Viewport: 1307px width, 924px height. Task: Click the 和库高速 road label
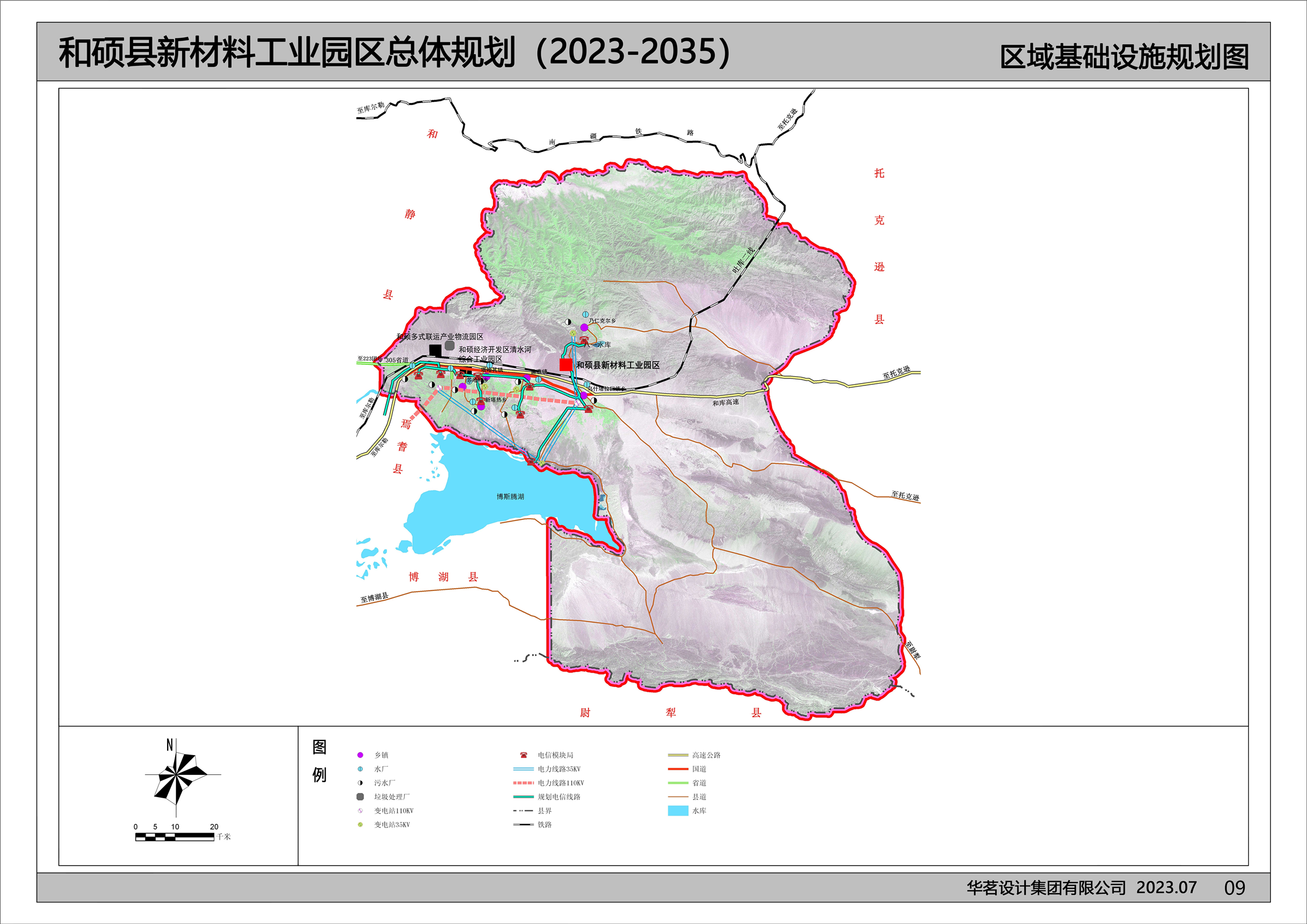point(725,402)
